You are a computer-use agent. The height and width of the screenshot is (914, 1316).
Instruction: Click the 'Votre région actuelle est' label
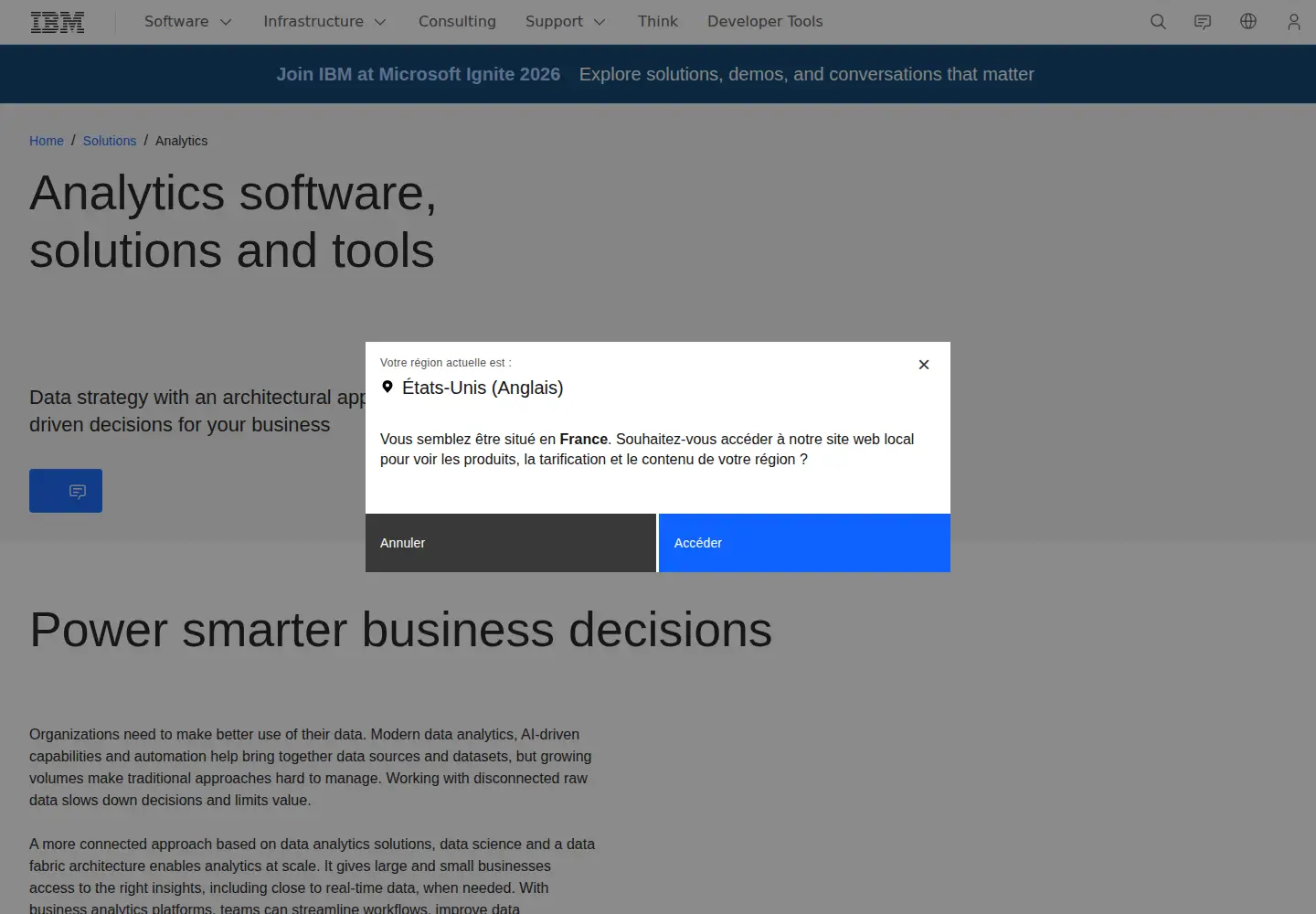(x=446, y=363)
